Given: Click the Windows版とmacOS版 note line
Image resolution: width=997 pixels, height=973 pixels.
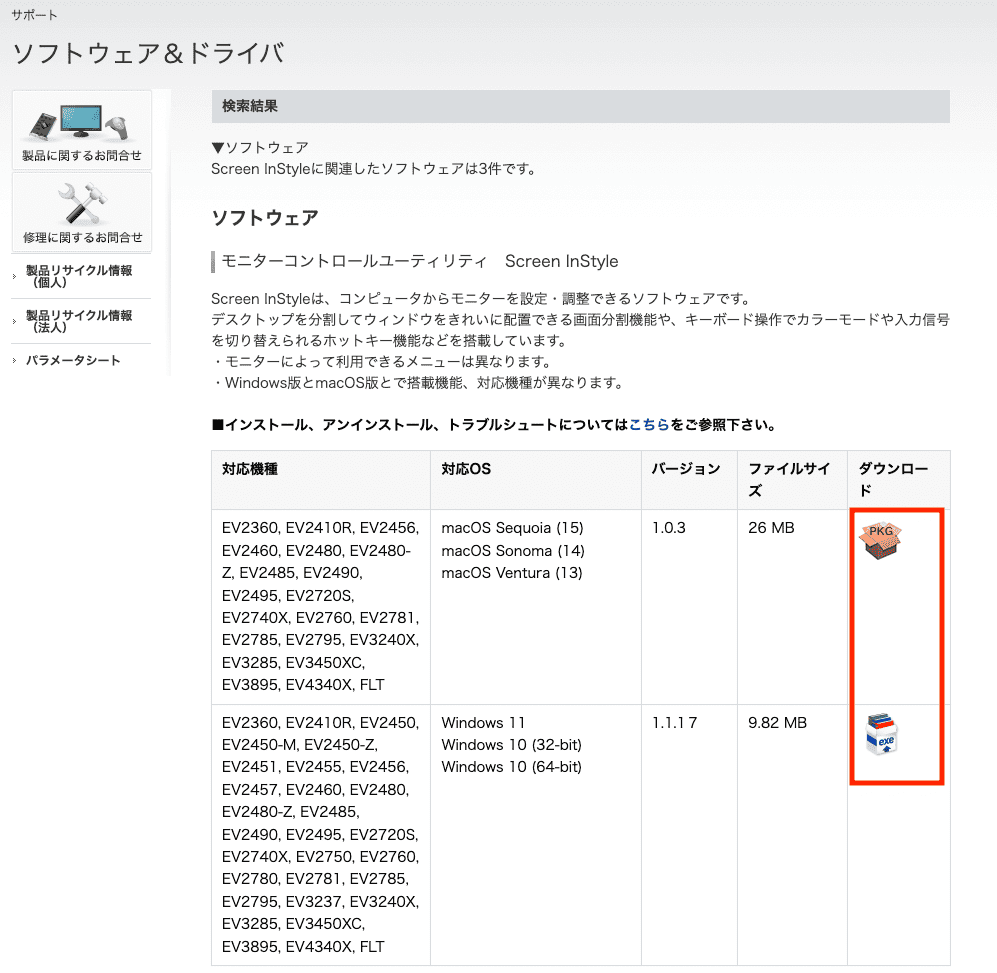Looking at the screenshot, I should (x=418, y=383).
